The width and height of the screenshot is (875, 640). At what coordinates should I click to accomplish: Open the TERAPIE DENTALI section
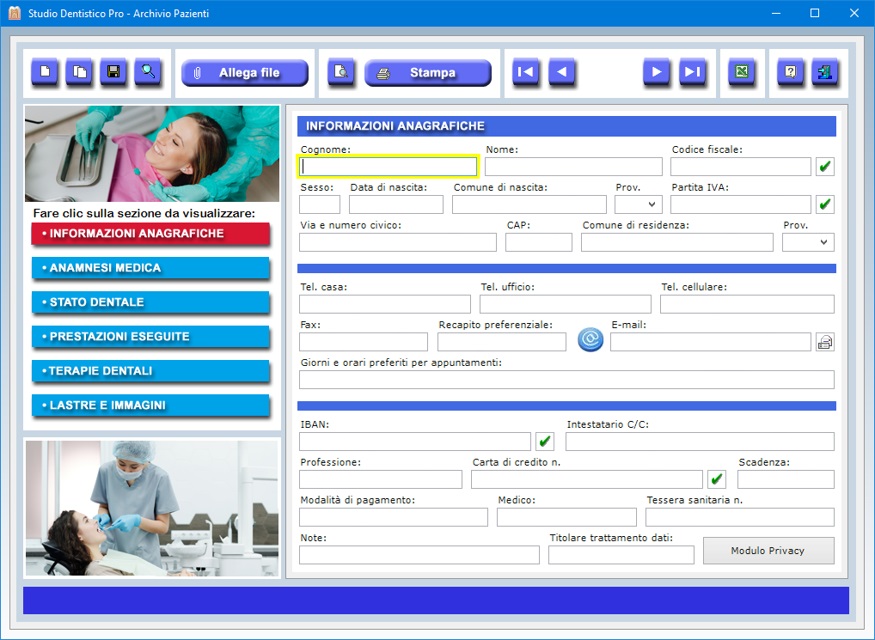pyautogui.click(x=151, y=371)
